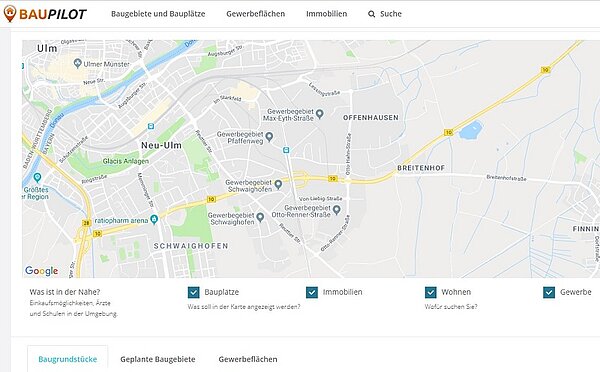Image resolution: width=600 pixels, height=372 pixels.
Task: Click the Gewerbegebiet Schwaighofen pin near highway 10
Action: [278, 185]
